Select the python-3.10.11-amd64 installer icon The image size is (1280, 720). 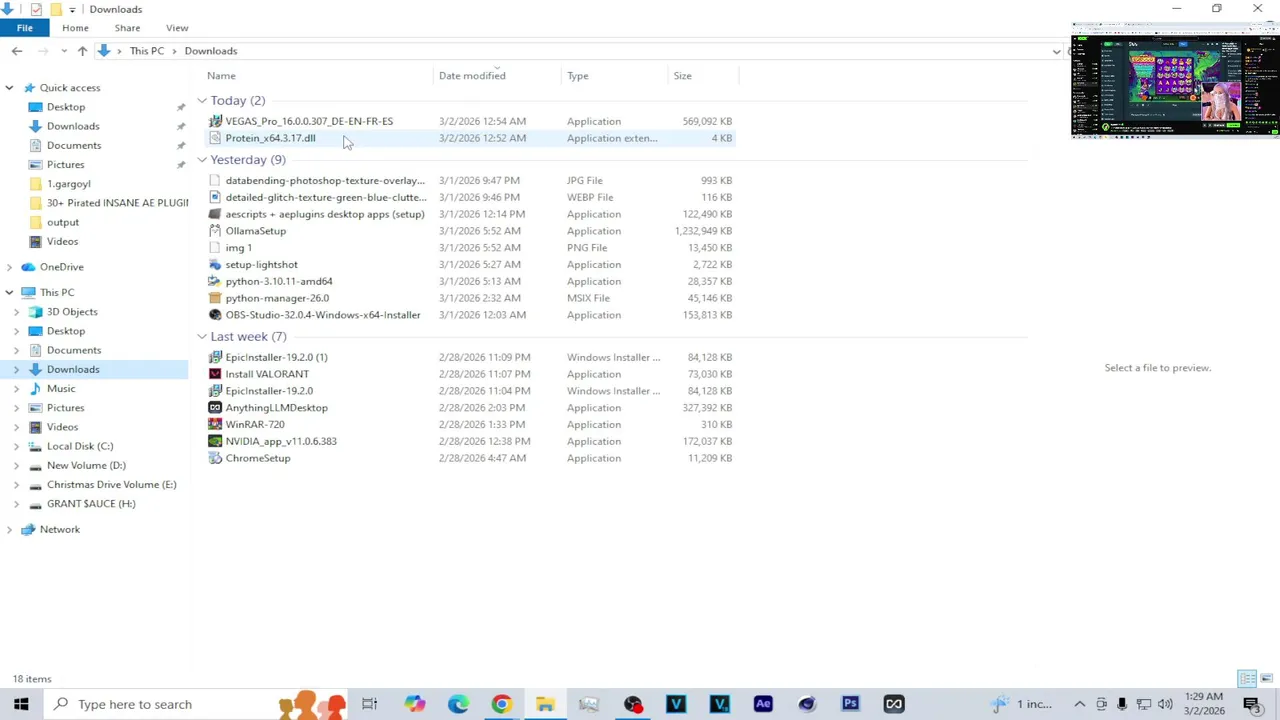(x=215, y=282)
